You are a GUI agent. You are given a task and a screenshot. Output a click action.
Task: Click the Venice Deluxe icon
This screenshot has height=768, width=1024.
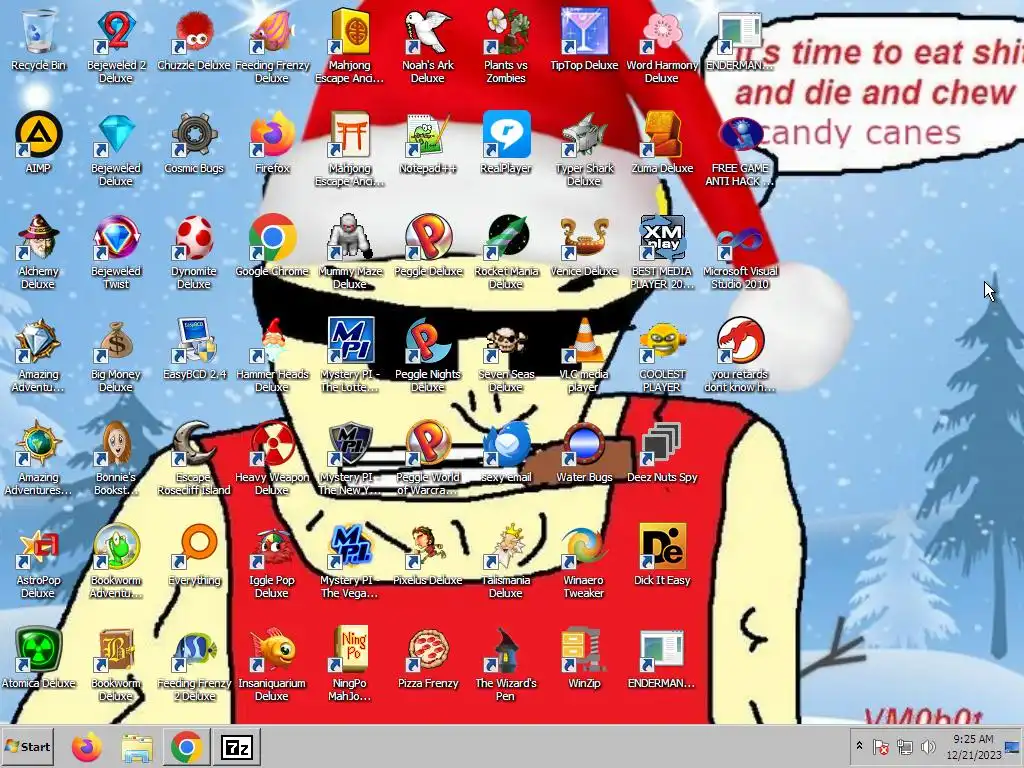(x=584, y=247)
